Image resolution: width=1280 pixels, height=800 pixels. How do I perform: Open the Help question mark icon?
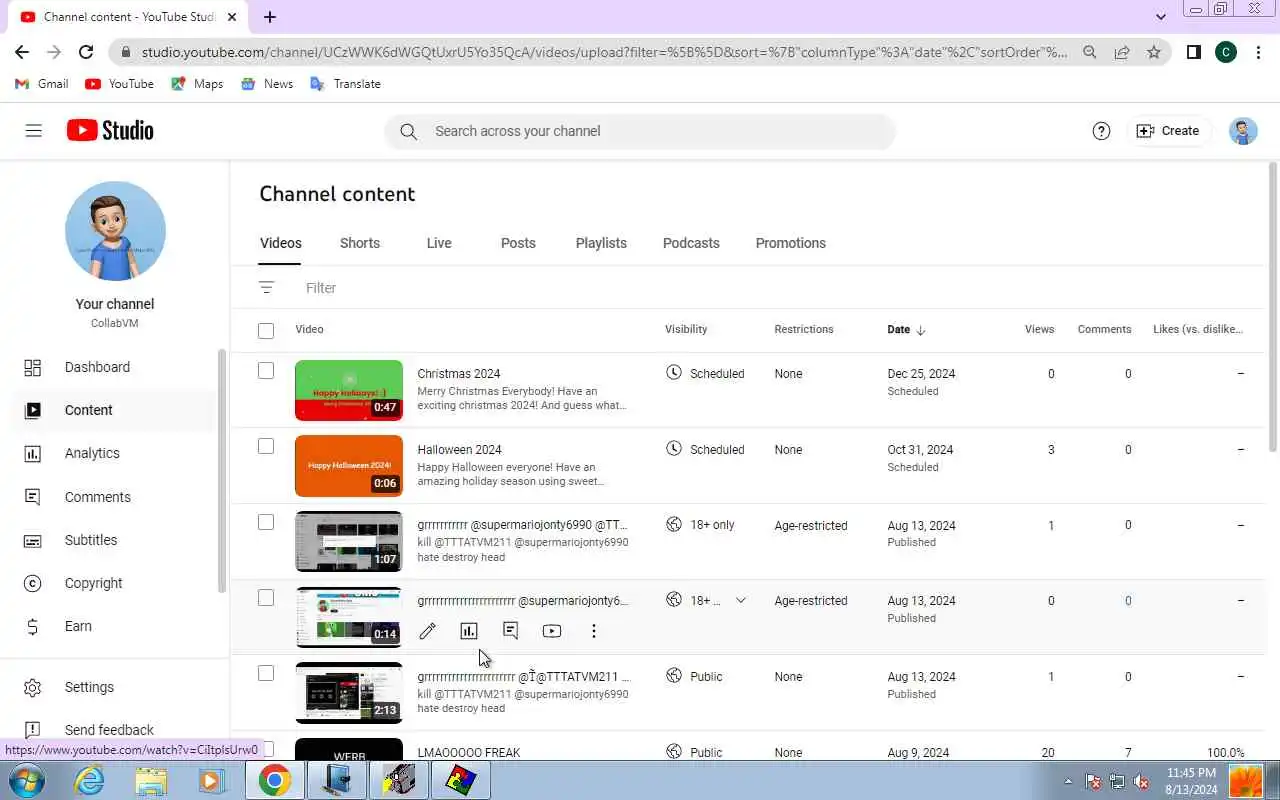click(1101, 131)
